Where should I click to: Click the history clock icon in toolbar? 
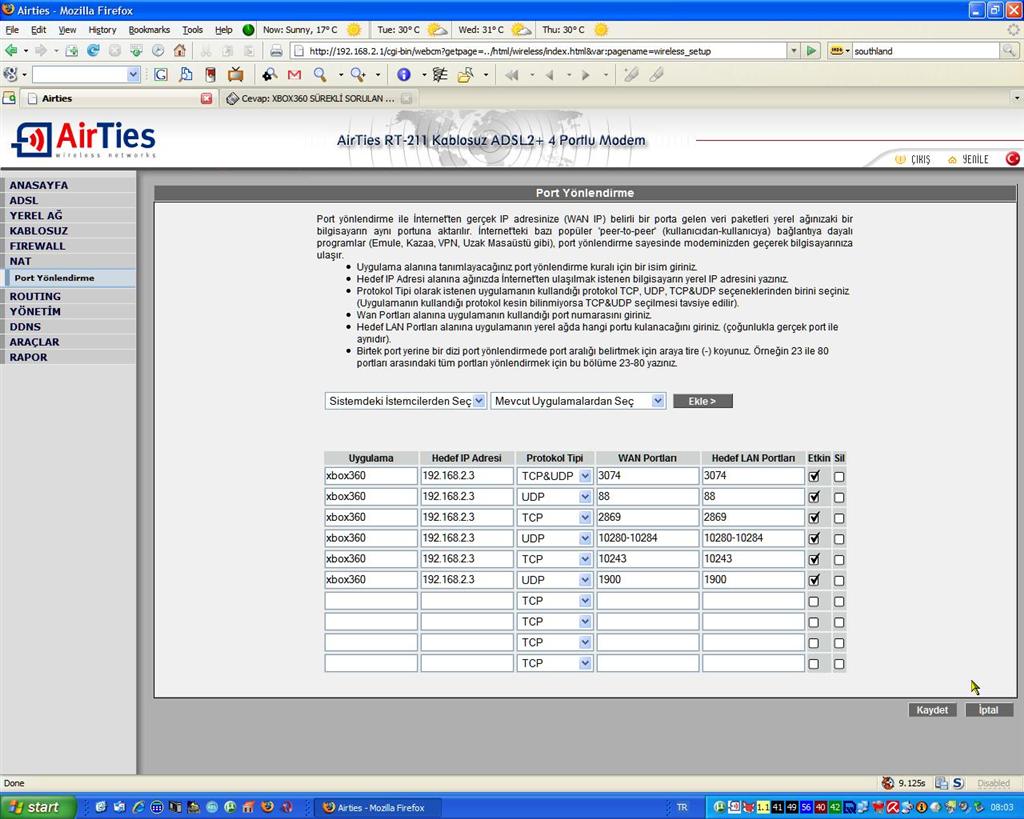coord(158,50)
